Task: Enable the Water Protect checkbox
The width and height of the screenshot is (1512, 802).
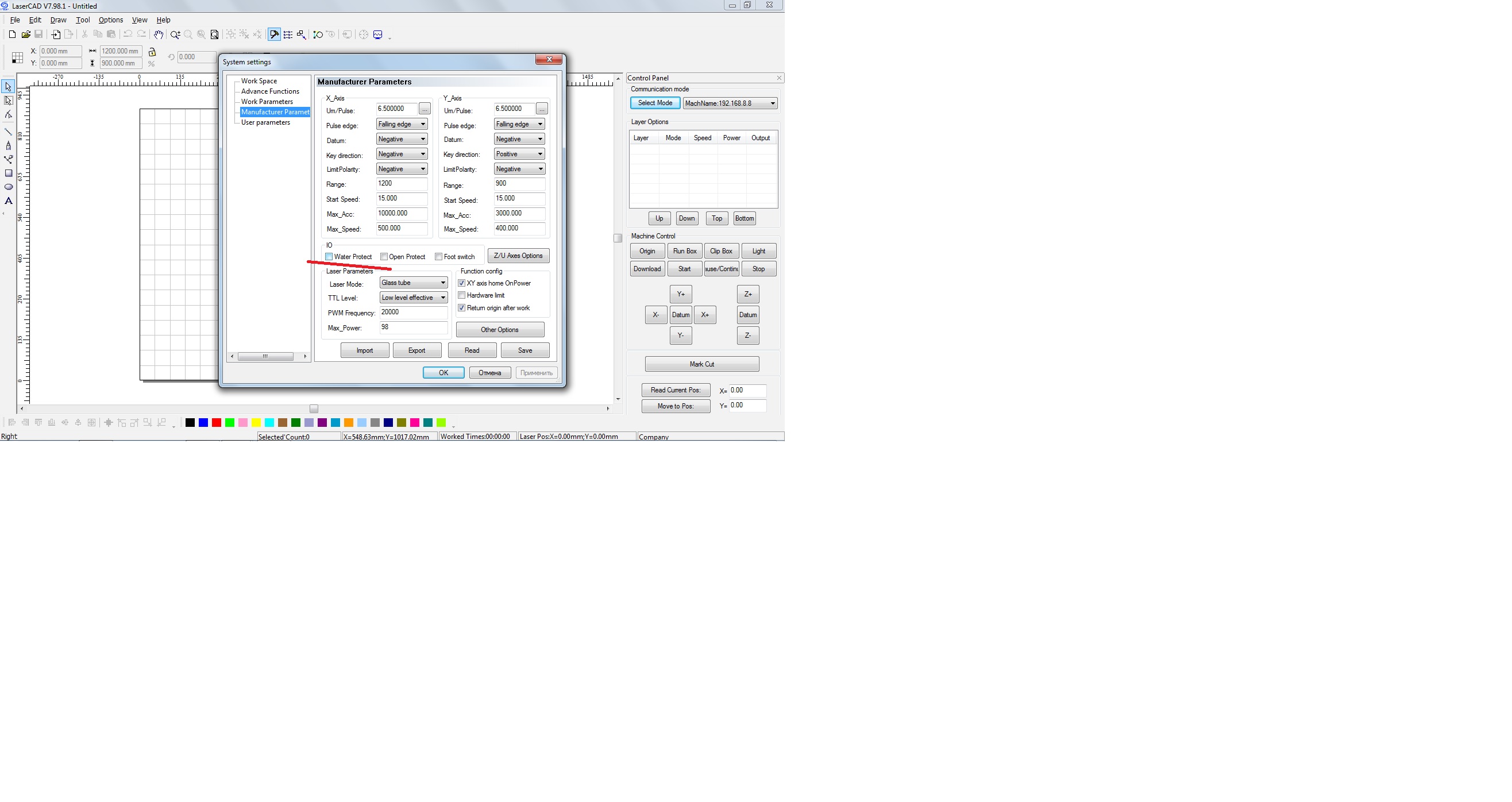Action: (329, 257)
